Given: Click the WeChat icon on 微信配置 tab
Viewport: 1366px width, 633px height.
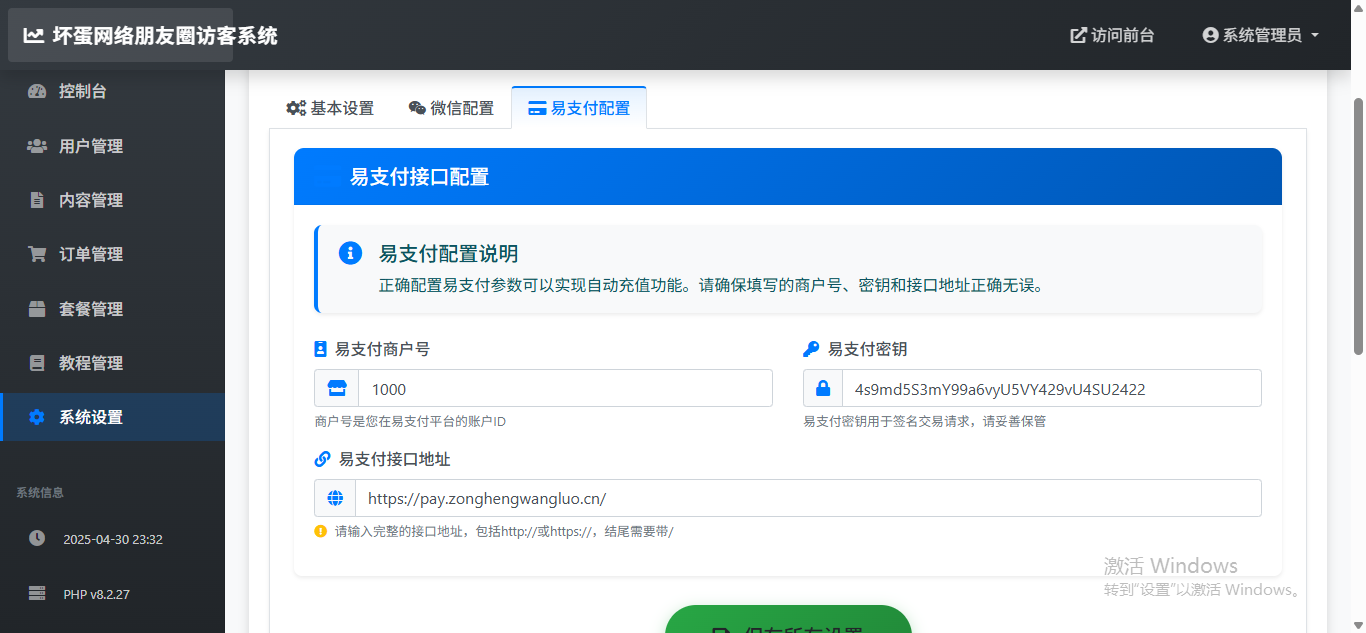Looking at the screenshot, I should coord(417,108).
